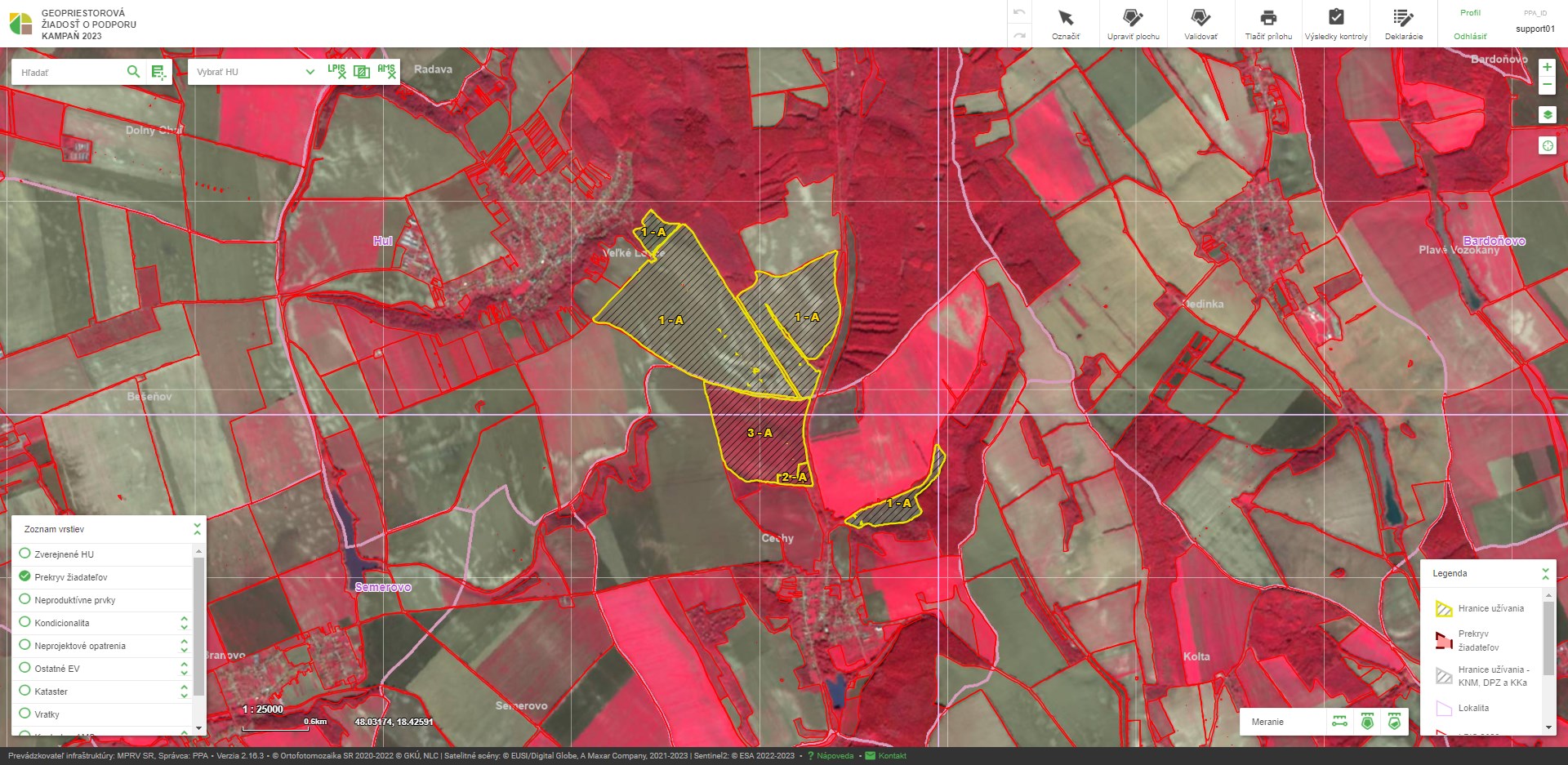This screenshot has height=765, width=1568.
Task: Select the parcel labeled 3 - A
Action: point(759,433)
